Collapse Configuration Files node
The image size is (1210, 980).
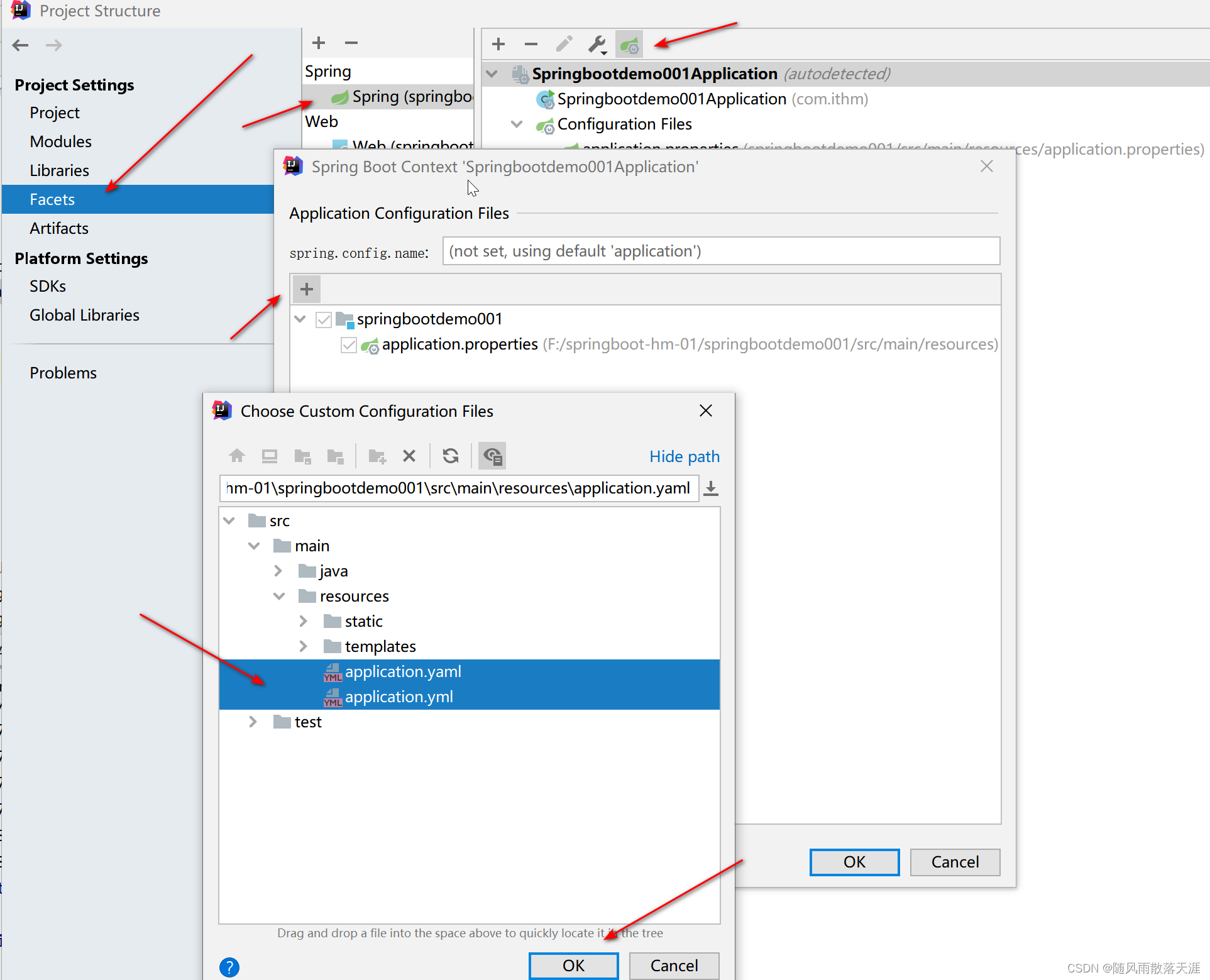[x=517, y=124]
